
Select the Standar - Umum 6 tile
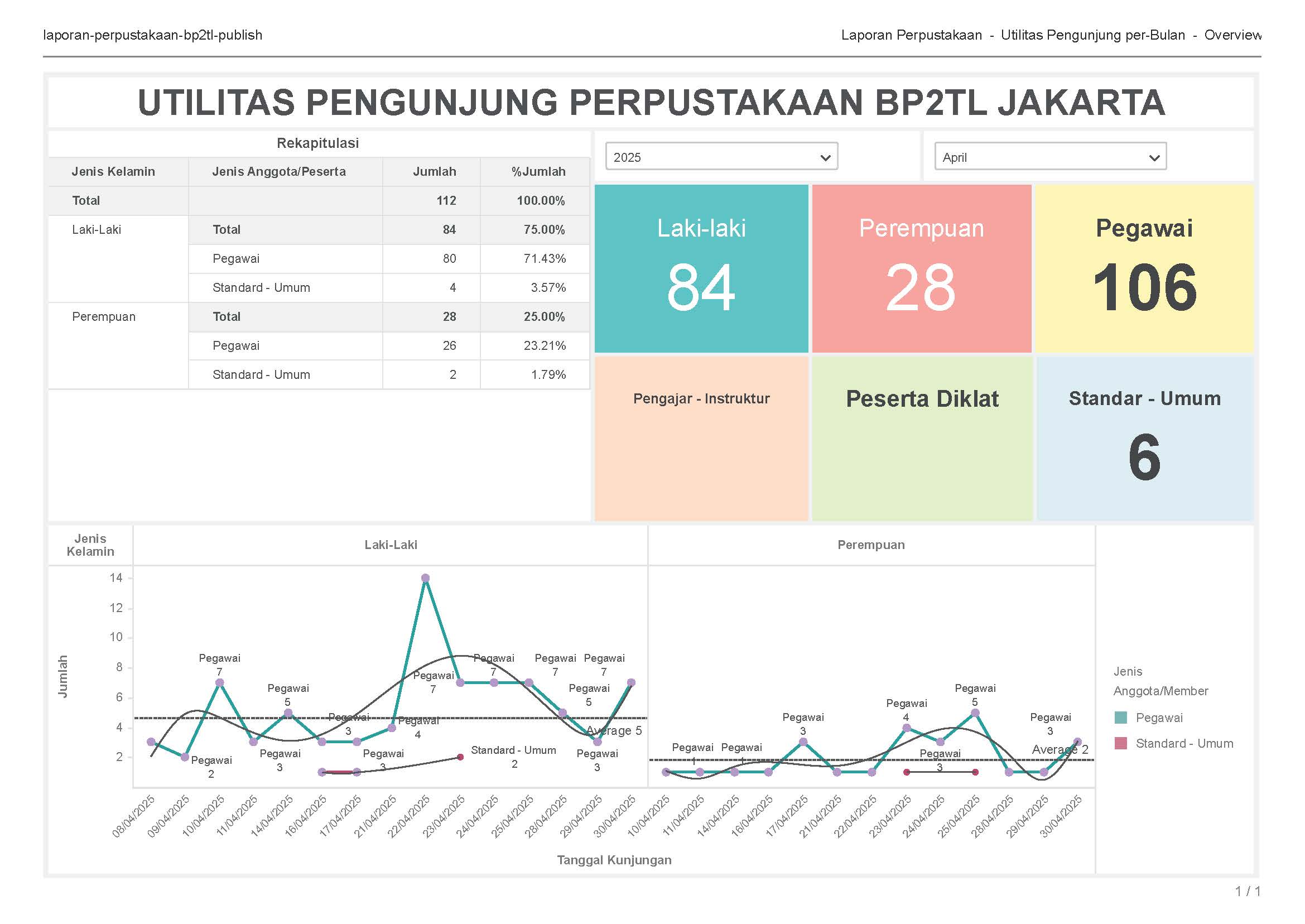(x=1144, y=437)
